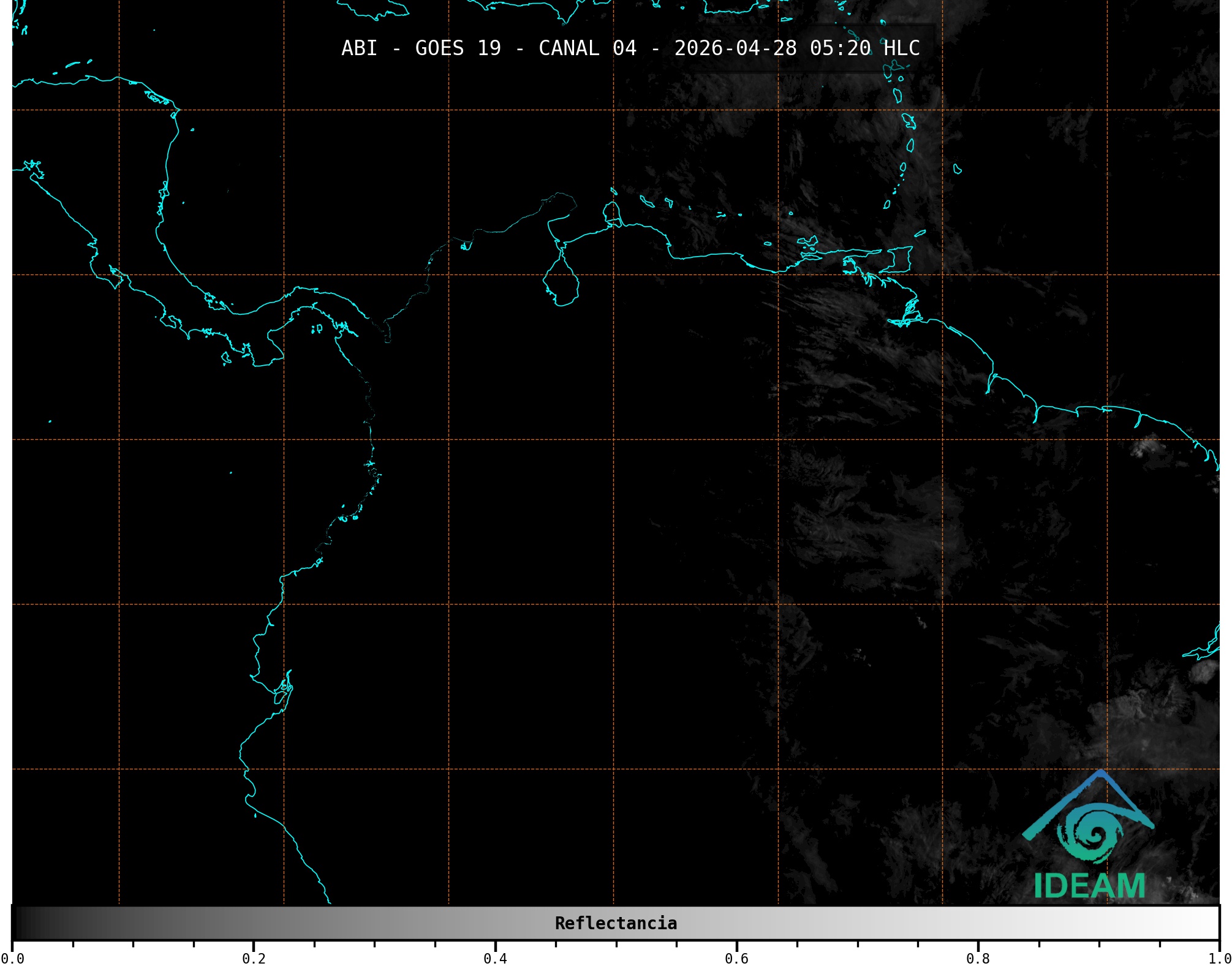1232x966 pixels.
Task: Click the 0.8 tick label on the colorbar
Action: [x=978, y=959]
